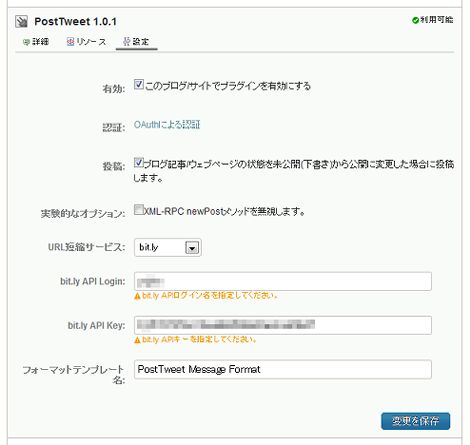Click the bit.ly dropdown arrow button
The height and width of the screenshot is (445, 470).
coord(192,248)
